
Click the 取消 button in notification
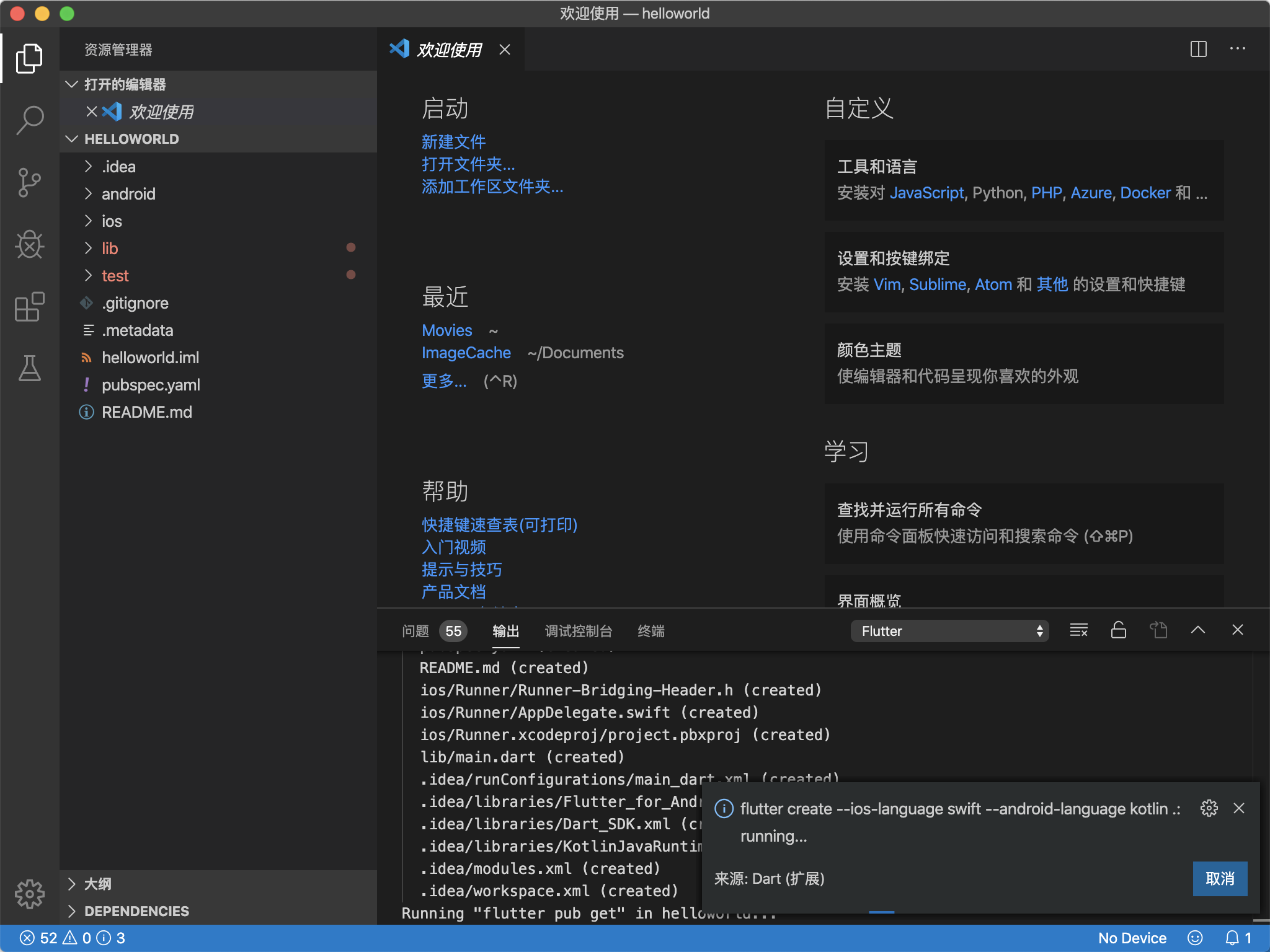(x=1219, y=878)
